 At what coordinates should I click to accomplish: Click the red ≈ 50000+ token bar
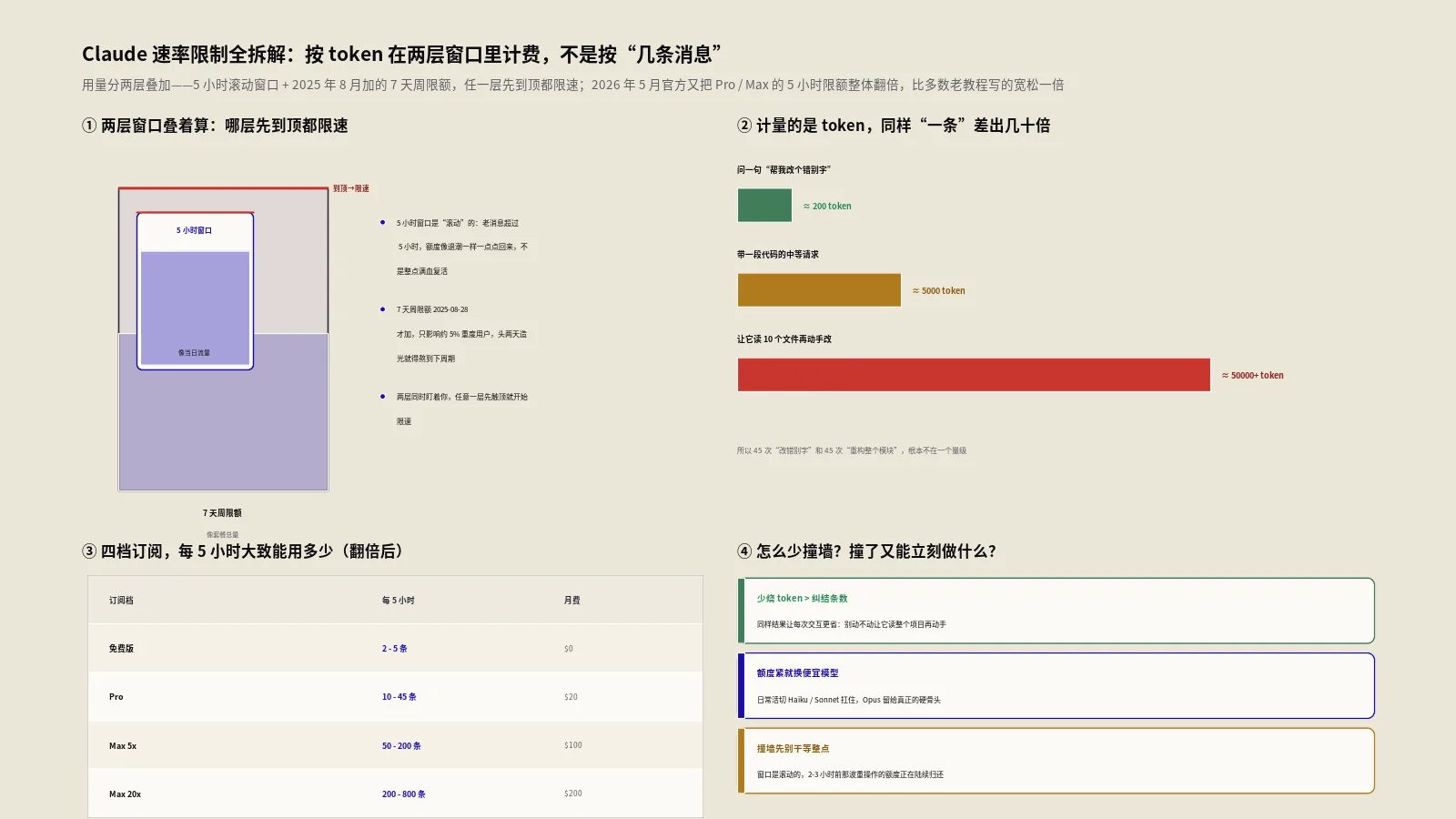coord(974,375)
